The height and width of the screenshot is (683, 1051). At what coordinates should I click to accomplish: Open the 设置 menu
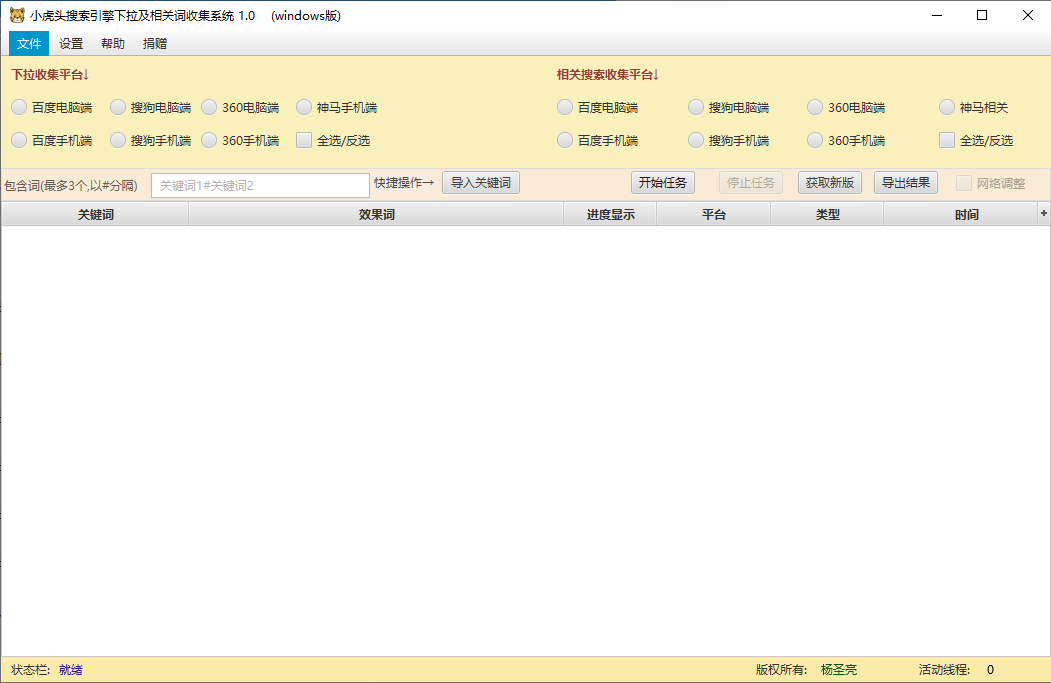[71, 44]
